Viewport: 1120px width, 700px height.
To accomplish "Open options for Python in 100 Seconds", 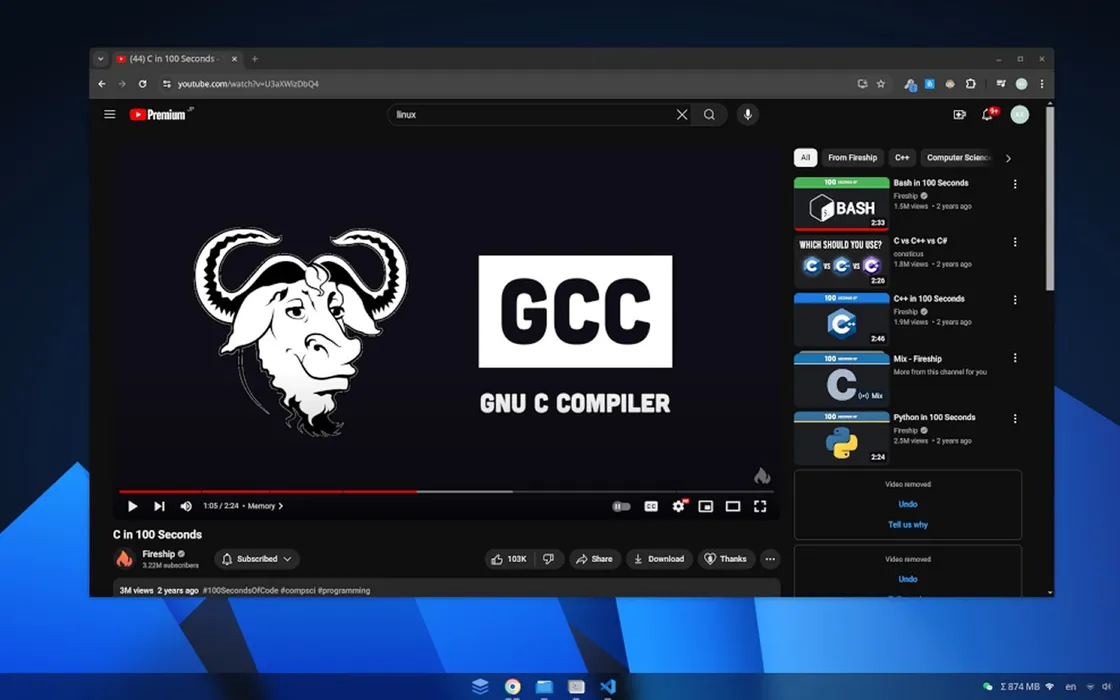I will pos(1014,419).
